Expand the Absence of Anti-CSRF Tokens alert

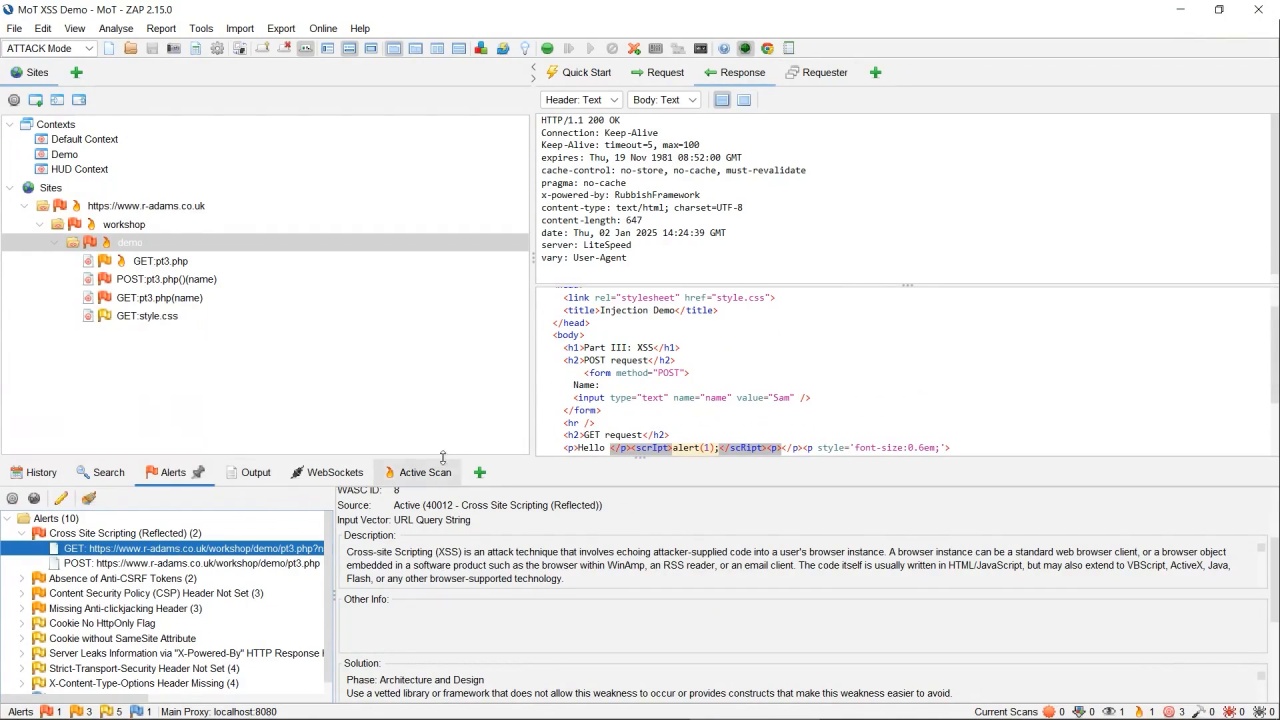22,578
